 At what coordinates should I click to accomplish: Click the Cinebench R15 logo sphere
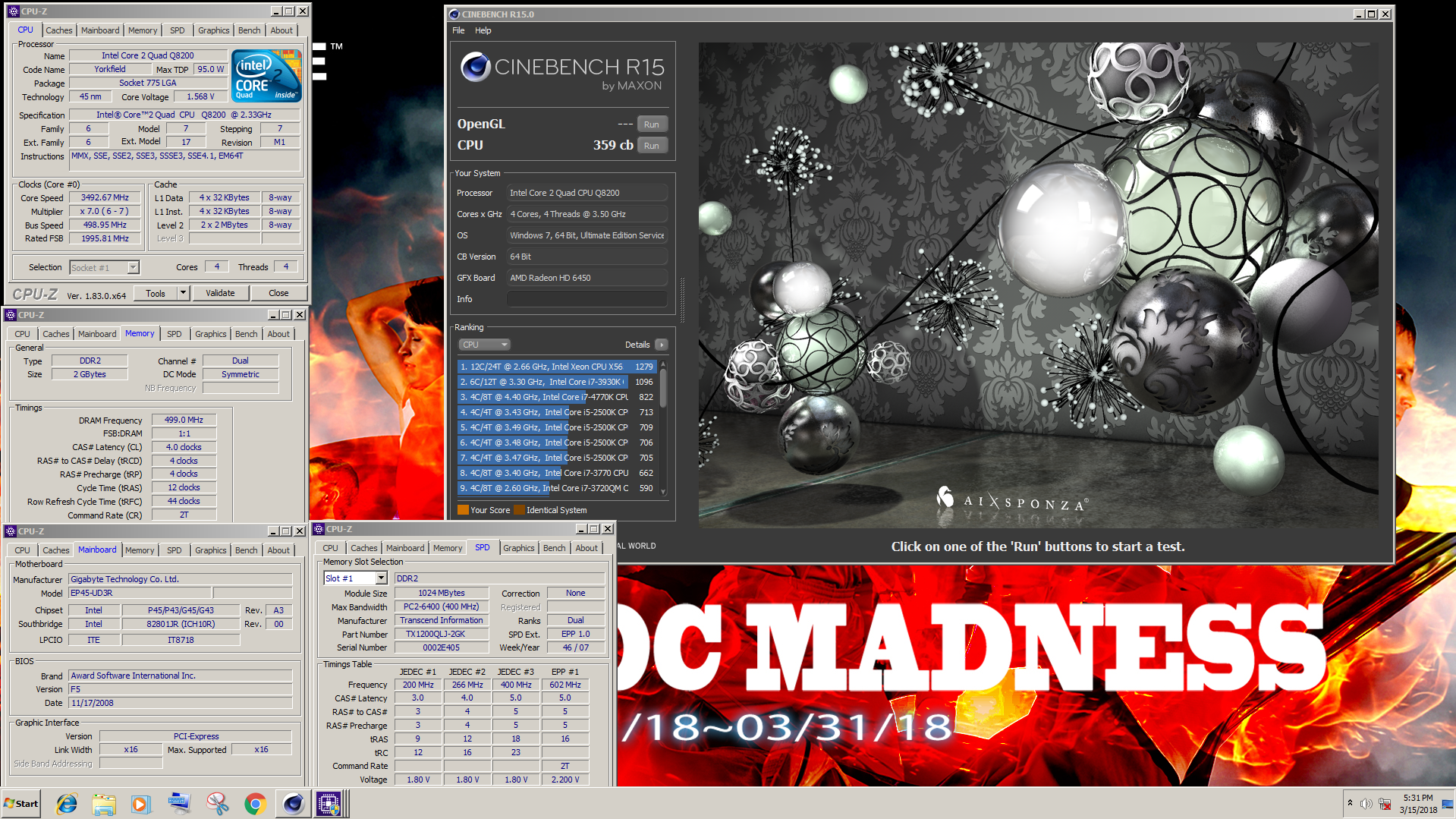pos(476,67)
